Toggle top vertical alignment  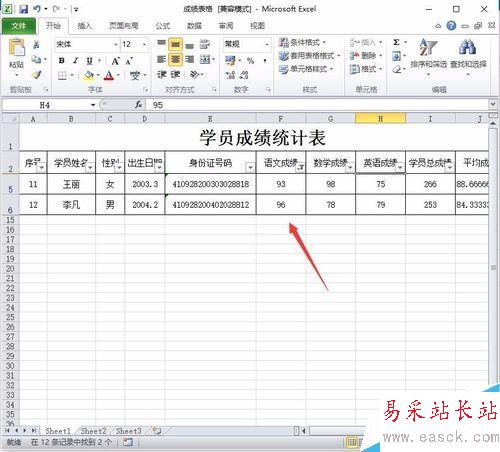161,43
